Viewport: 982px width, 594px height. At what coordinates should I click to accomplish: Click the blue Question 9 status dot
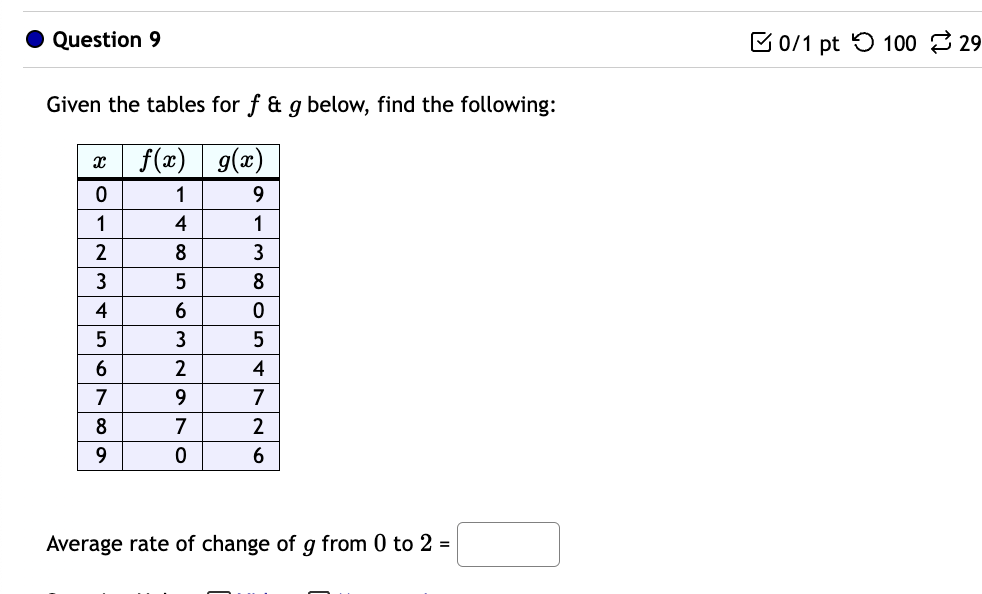pyautogui.click(x=36, y=40)
